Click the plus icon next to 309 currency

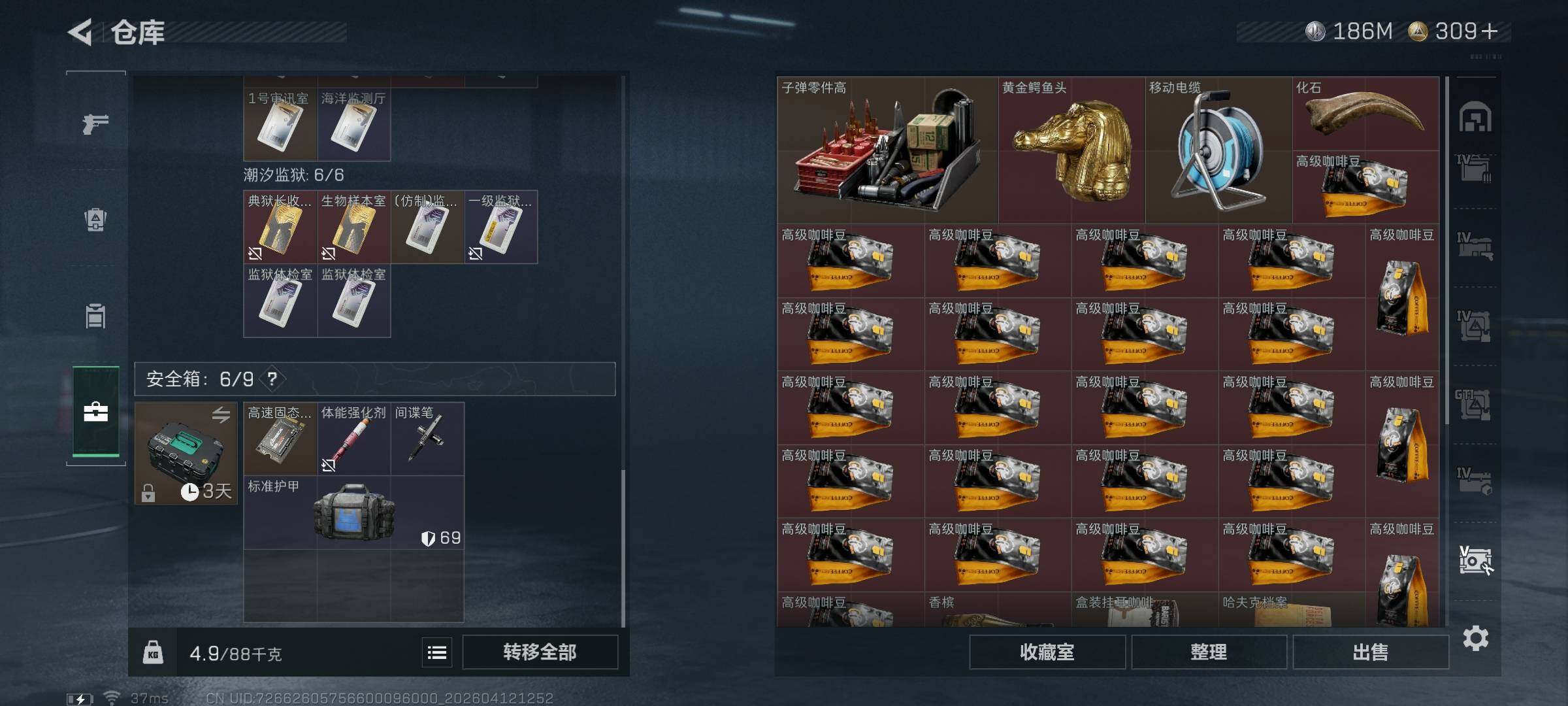tap(1490, 31)
